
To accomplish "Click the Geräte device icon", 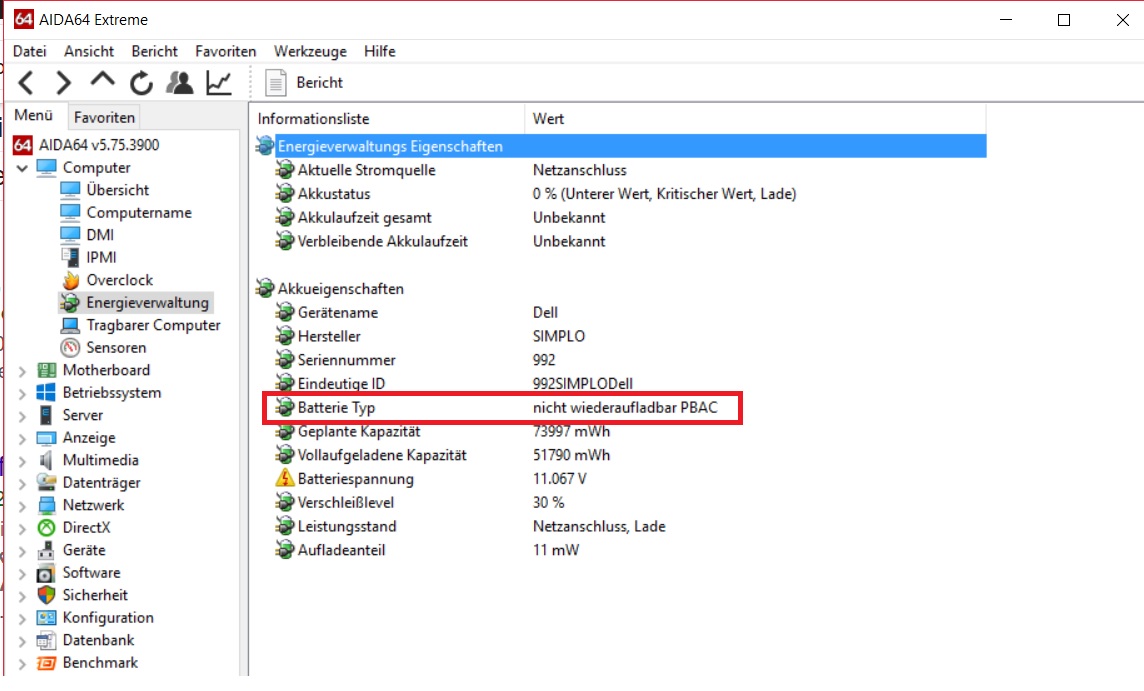I will (x=46, y=550).
